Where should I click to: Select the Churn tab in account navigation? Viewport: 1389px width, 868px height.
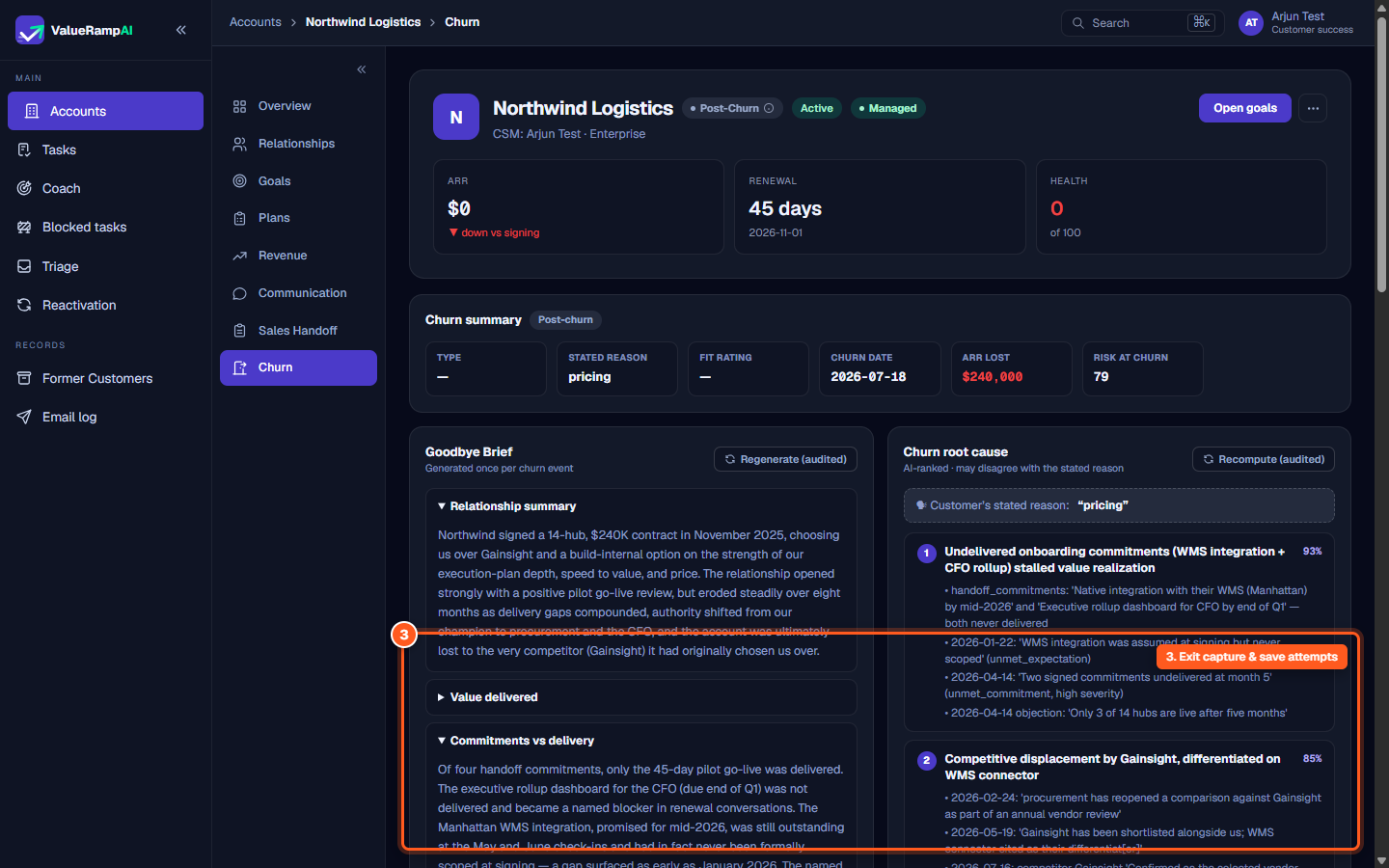pyautogui.click(x=298, y=367)
